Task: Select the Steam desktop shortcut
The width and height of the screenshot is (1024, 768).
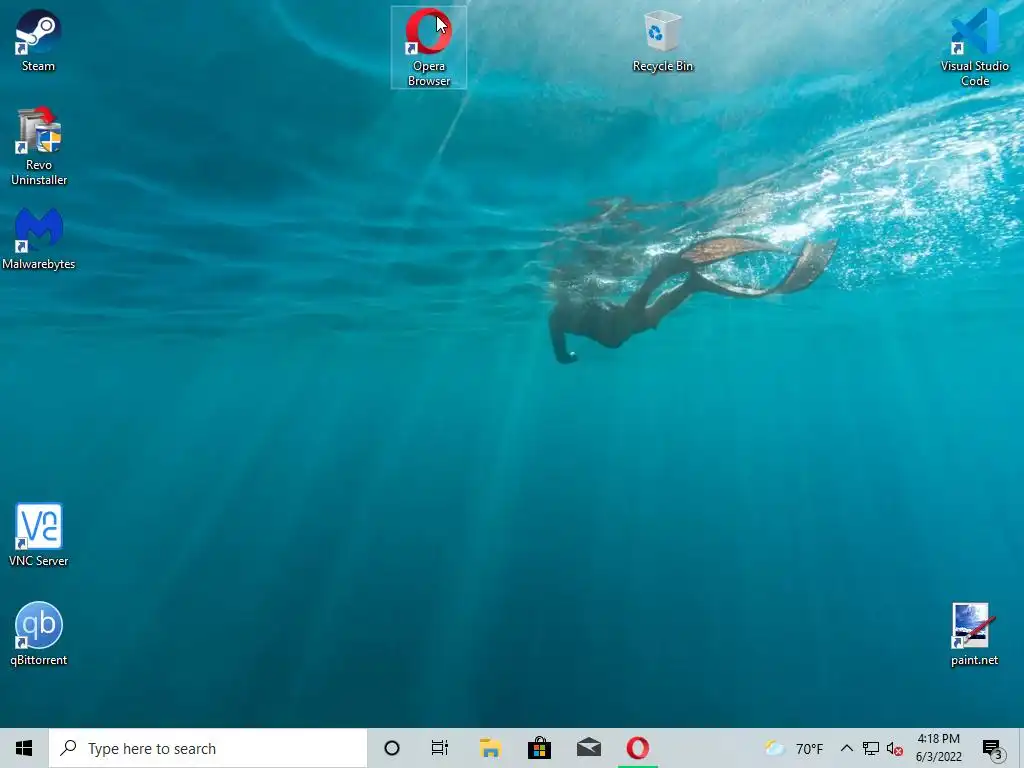Action: point(39,40)
